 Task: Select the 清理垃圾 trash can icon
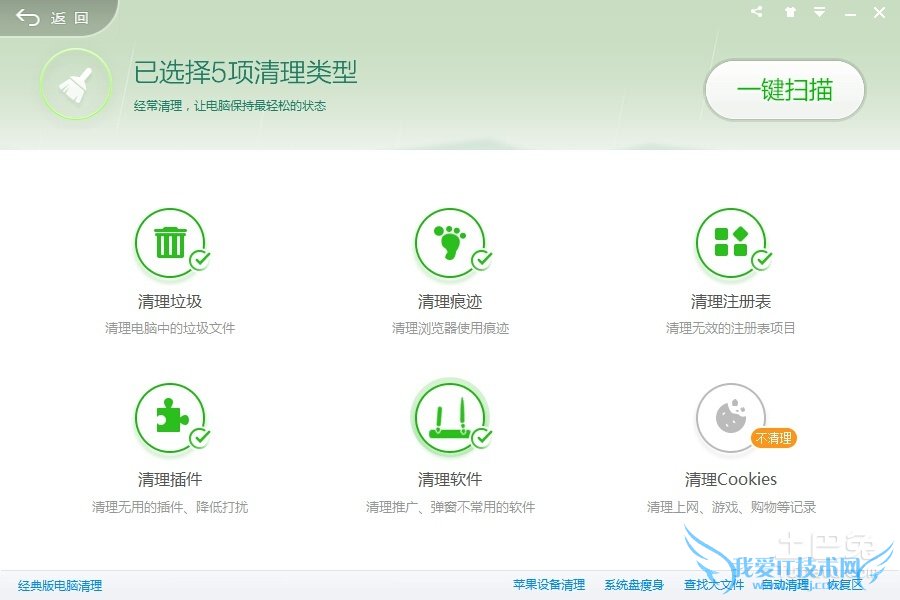[x=170, y=243]
